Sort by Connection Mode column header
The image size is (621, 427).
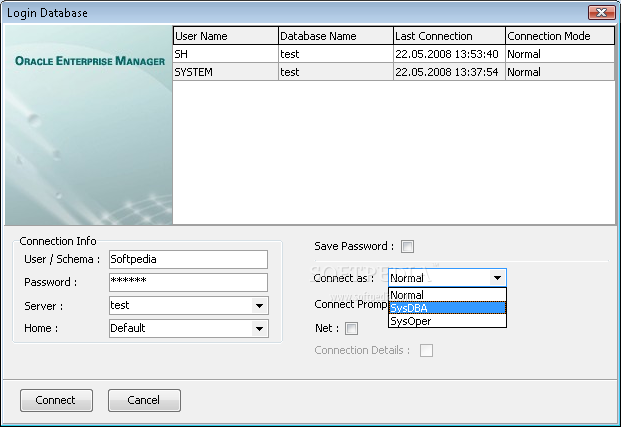click(560, 36)
